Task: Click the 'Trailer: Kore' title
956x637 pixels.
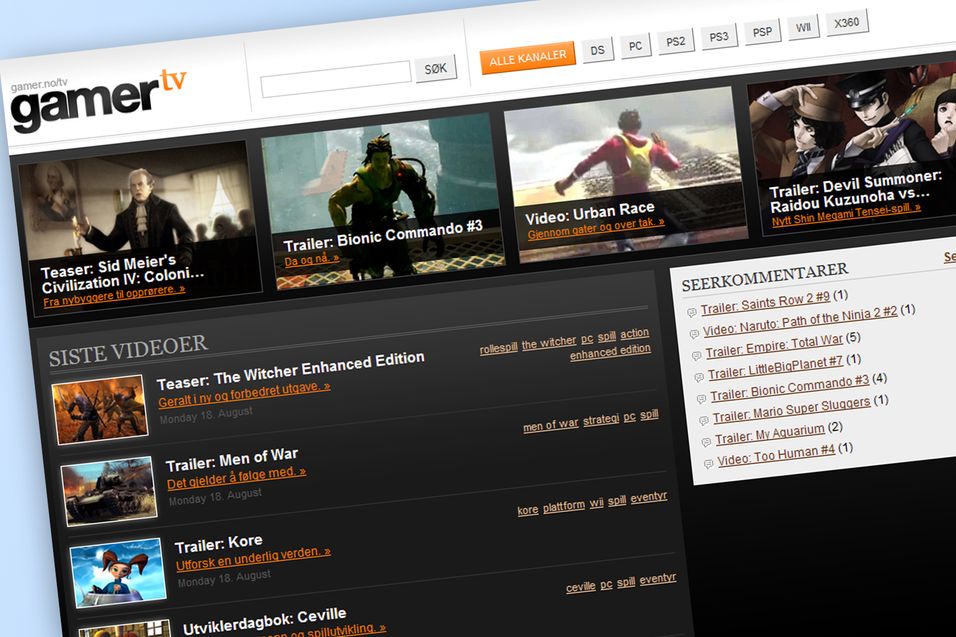Action: pyautogui.click(x=218, y=543)
